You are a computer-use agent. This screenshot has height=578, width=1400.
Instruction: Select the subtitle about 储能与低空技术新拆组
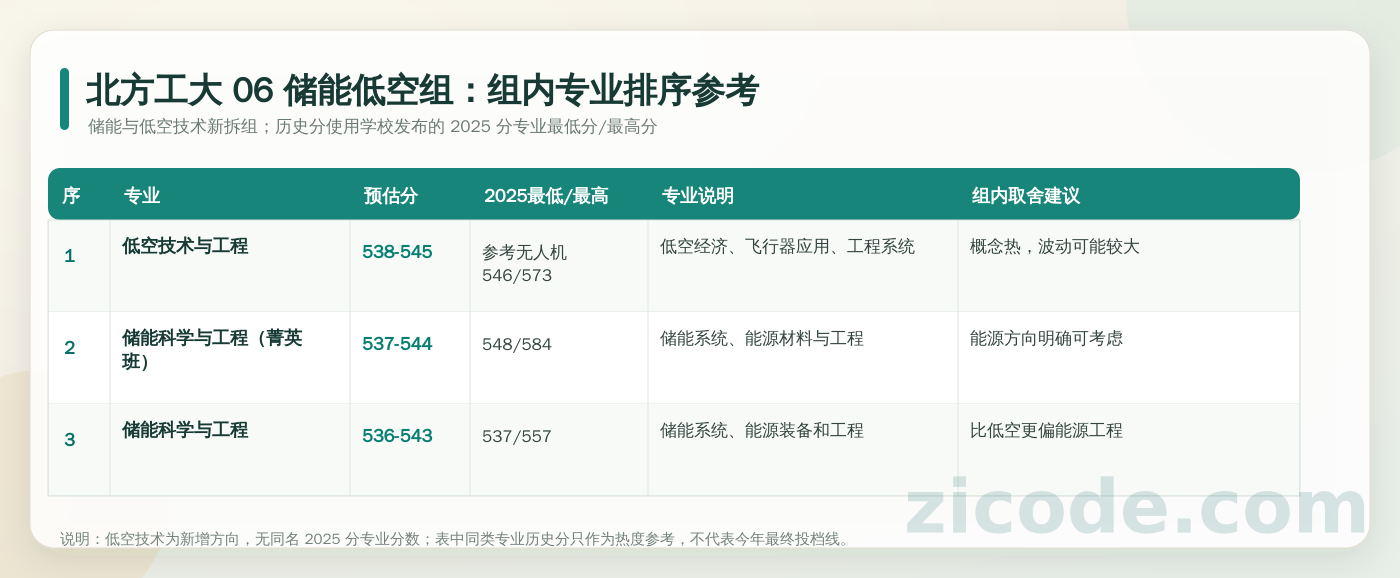372,127
